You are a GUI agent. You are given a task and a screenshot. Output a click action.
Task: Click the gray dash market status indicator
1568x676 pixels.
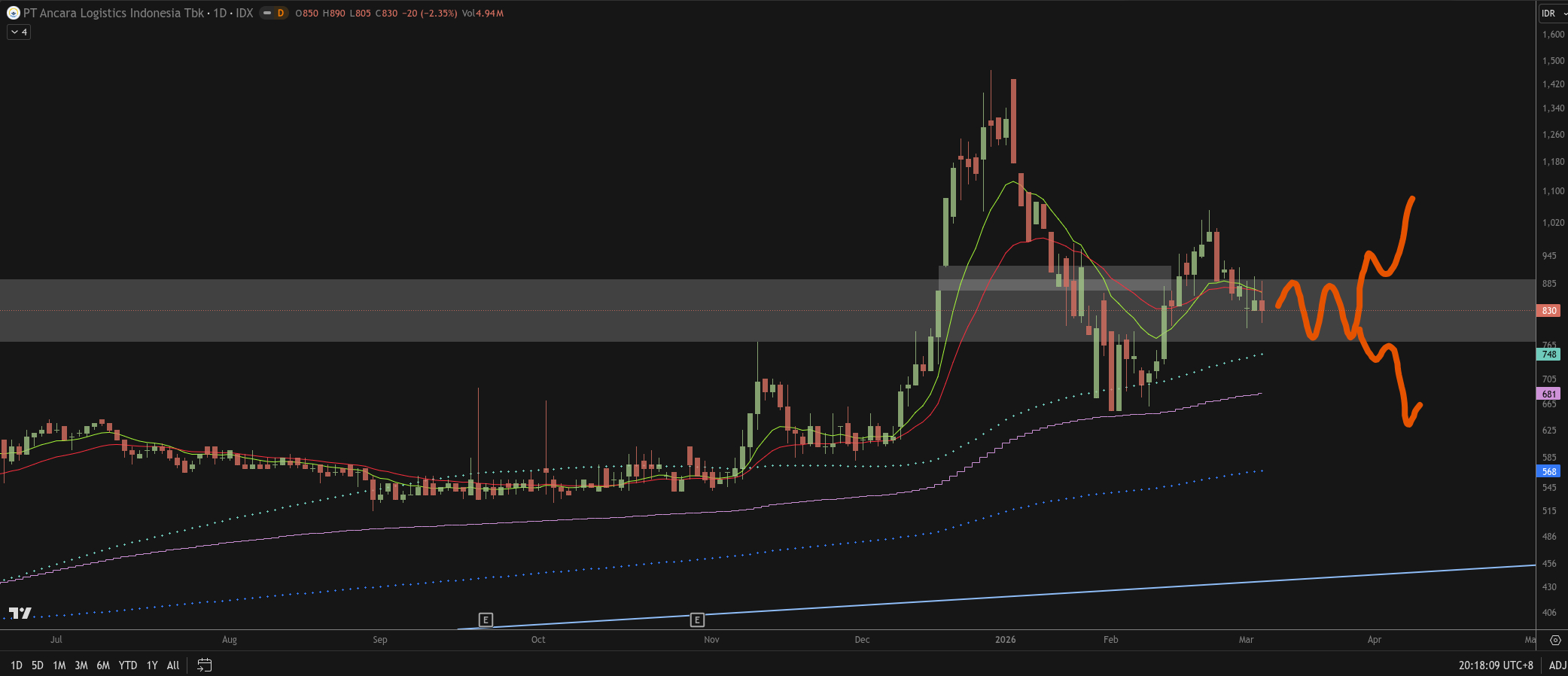point(266,13)
